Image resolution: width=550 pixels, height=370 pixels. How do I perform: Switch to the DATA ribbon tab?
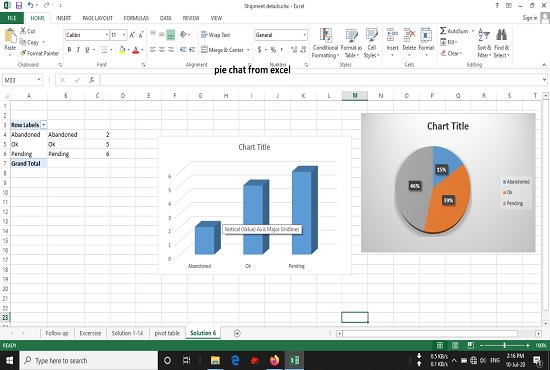166,18
